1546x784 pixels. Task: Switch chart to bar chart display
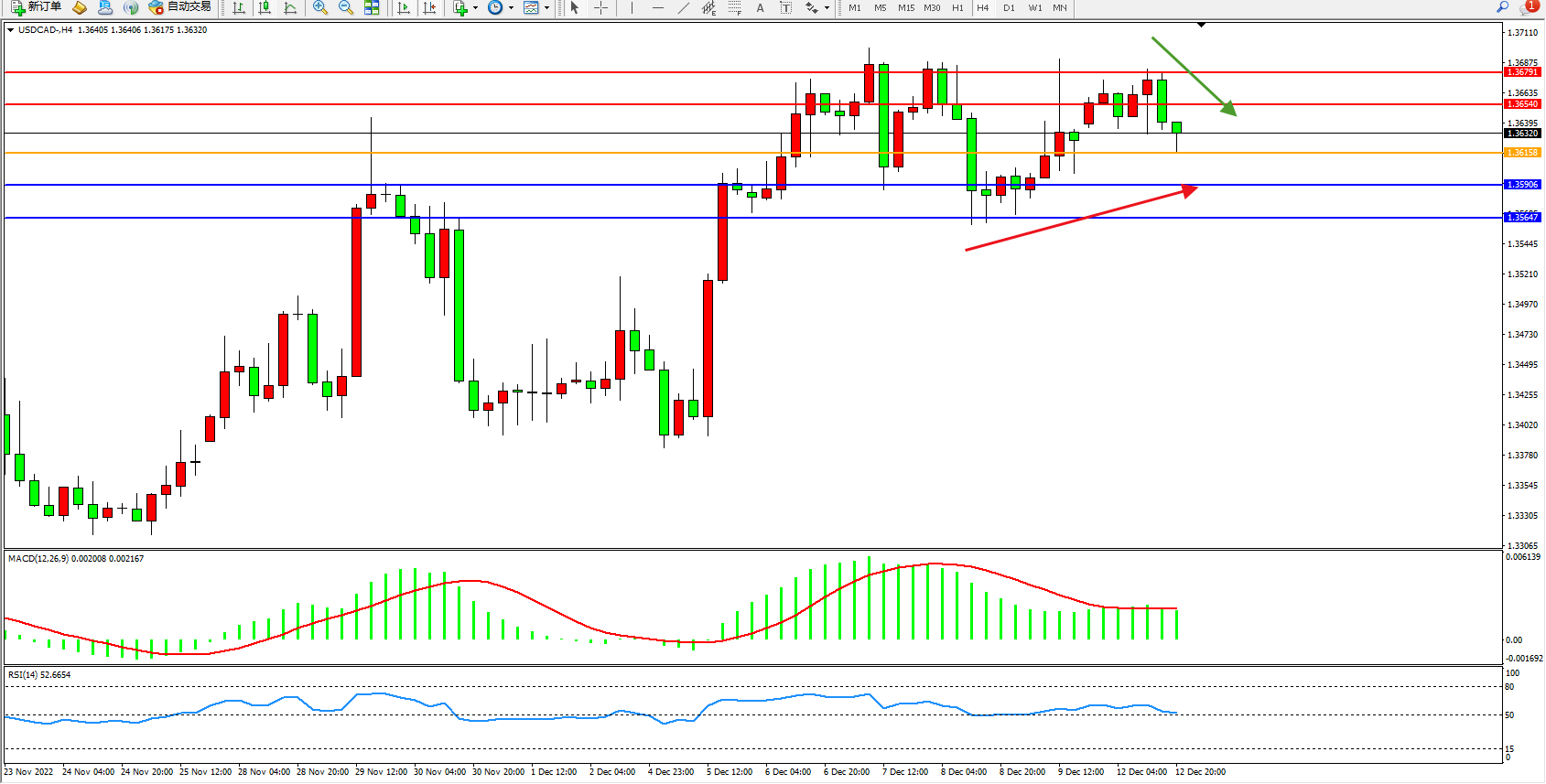click(x=239, y=7)
